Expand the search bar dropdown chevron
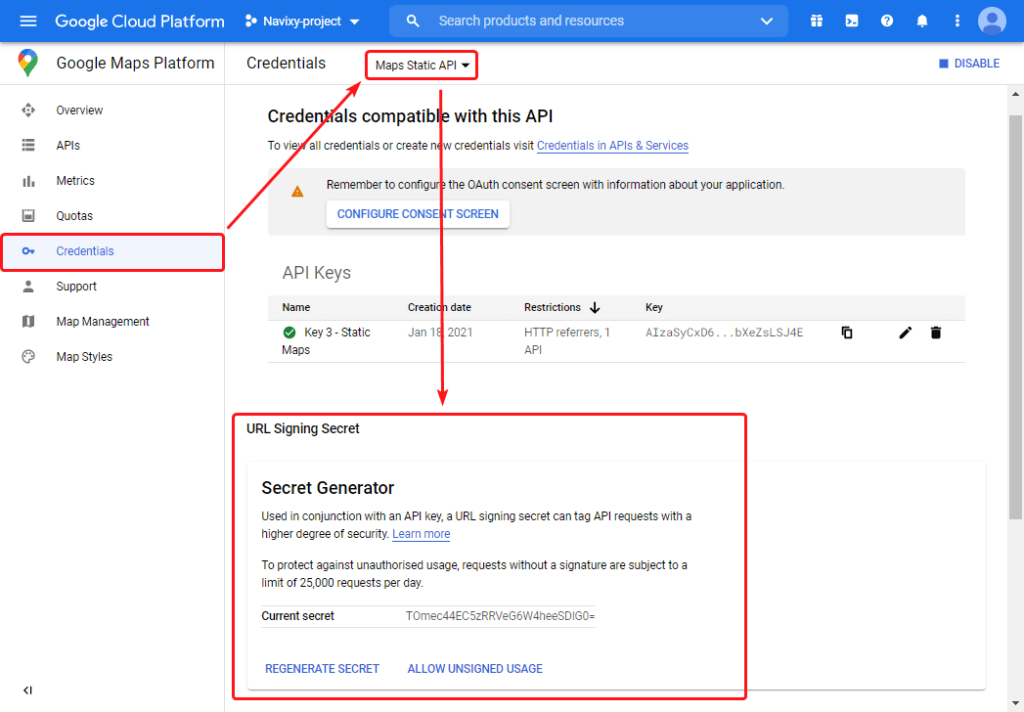The width and height of the screenshot is (1024, 712). coord(767,21)
